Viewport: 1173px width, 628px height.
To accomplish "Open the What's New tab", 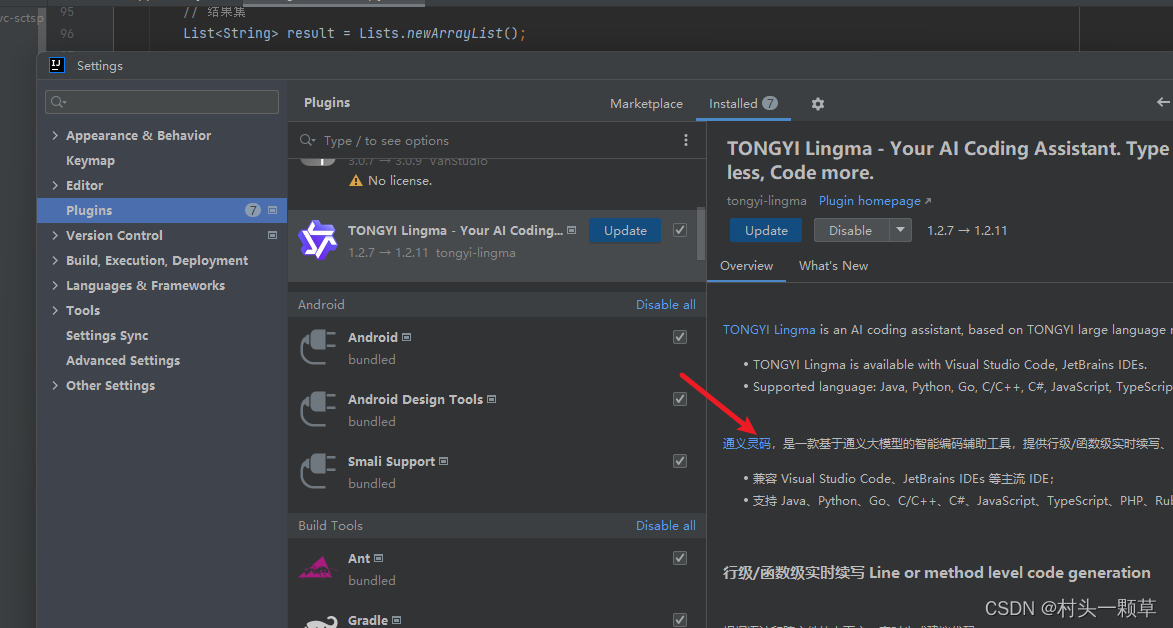I will [833, 266].
